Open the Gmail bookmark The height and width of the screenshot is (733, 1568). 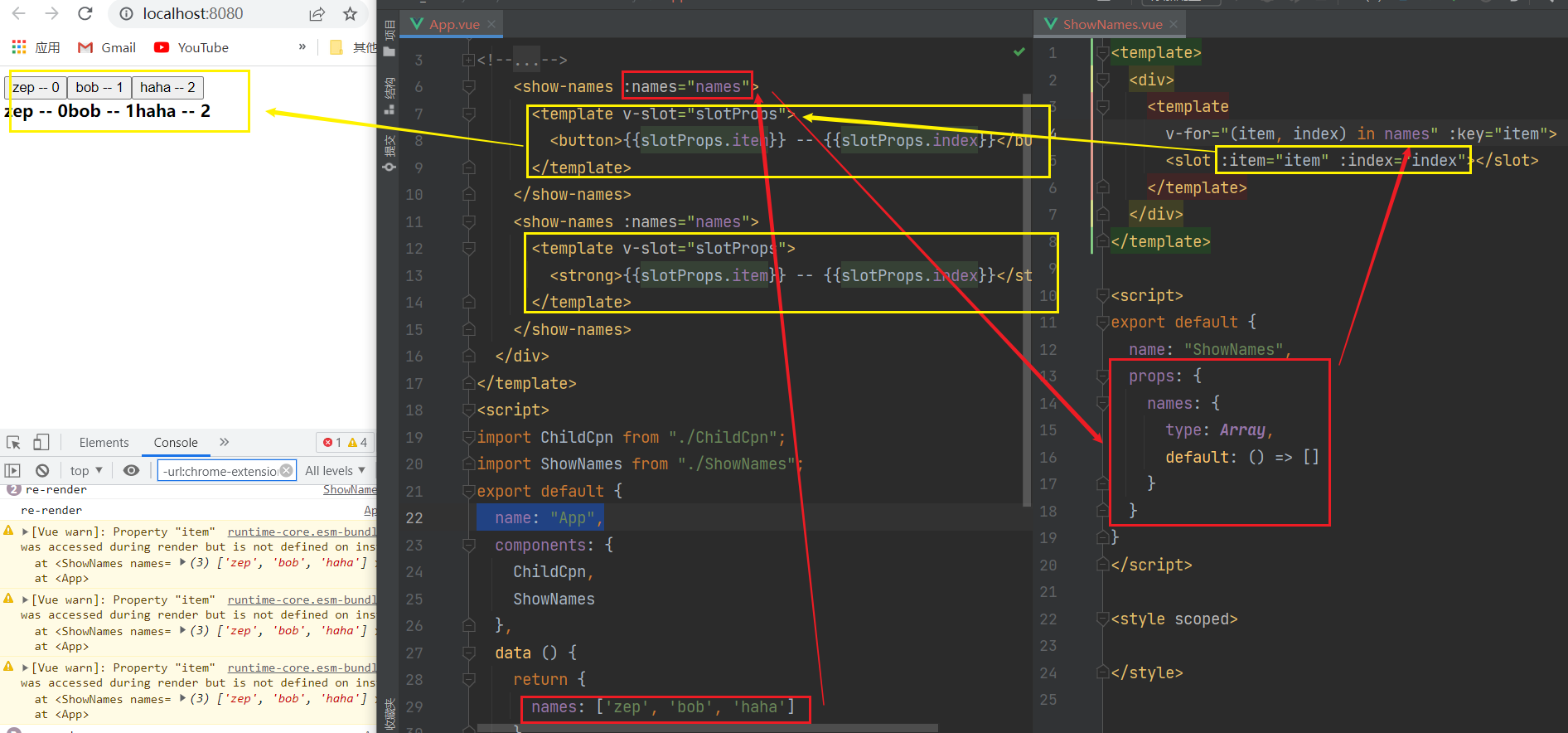[107, 47]
